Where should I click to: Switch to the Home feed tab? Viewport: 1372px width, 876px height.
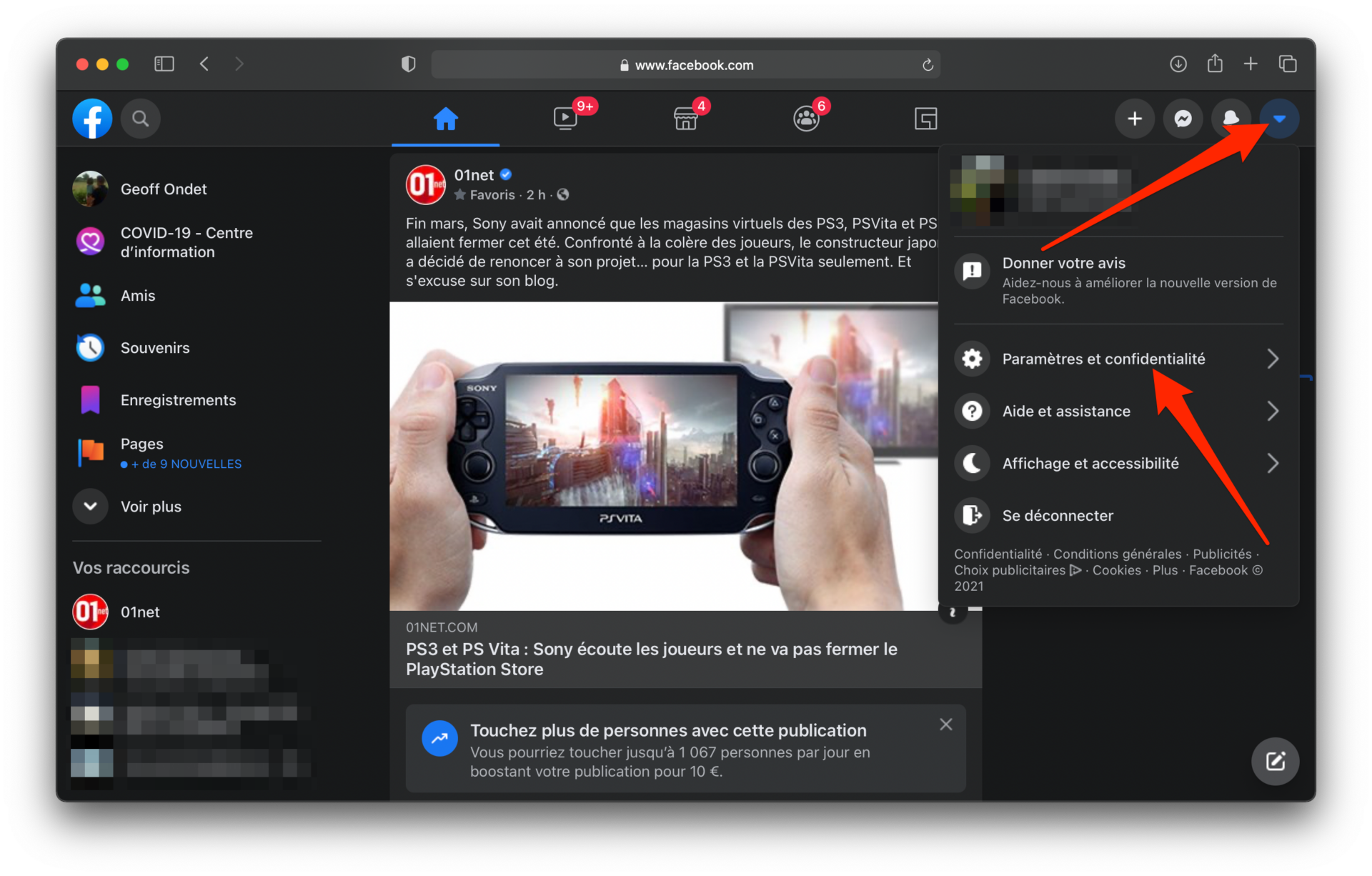(x=446, y=119)
